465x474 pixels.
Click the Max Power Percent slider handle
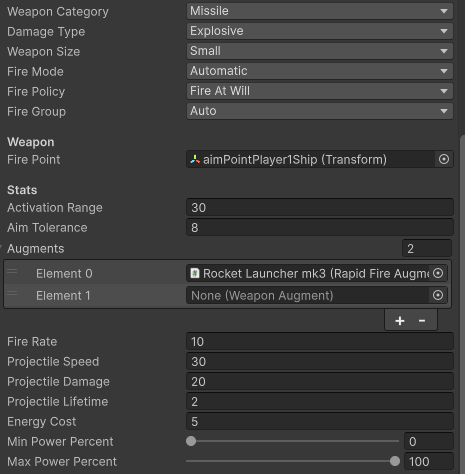(x=395, y=461)
